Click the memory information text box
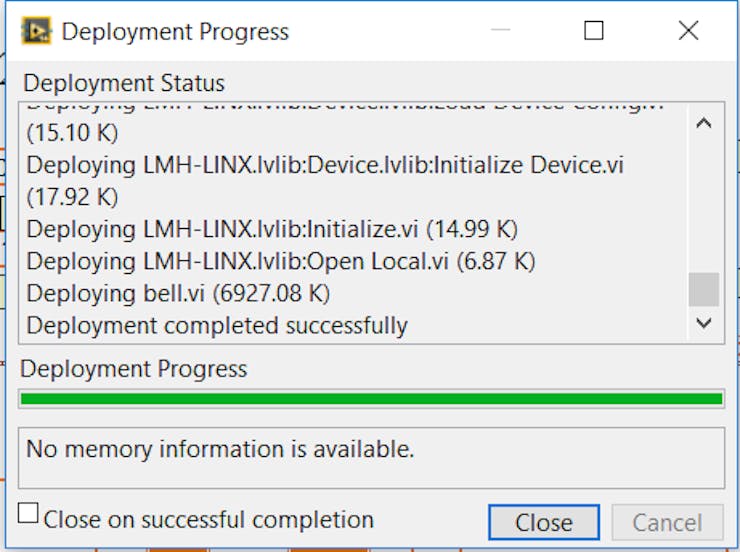 pyautogui.click(x=371, y=458)
